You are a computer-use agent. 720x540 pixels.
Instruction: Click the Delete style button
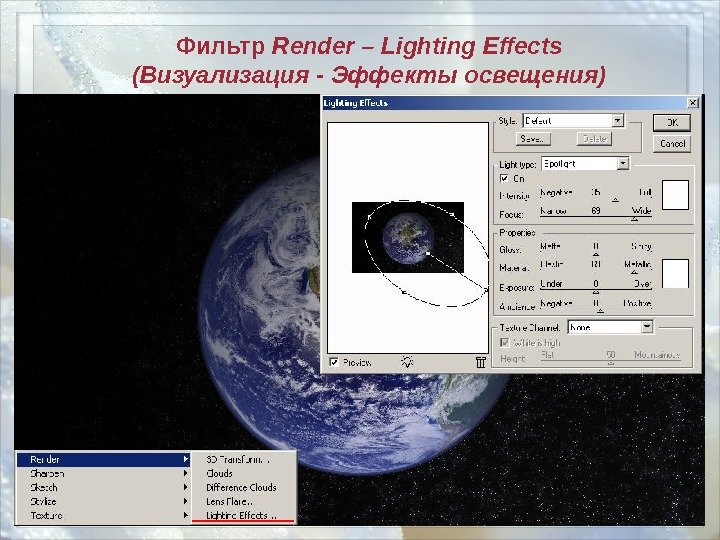(x=594, y=138)
